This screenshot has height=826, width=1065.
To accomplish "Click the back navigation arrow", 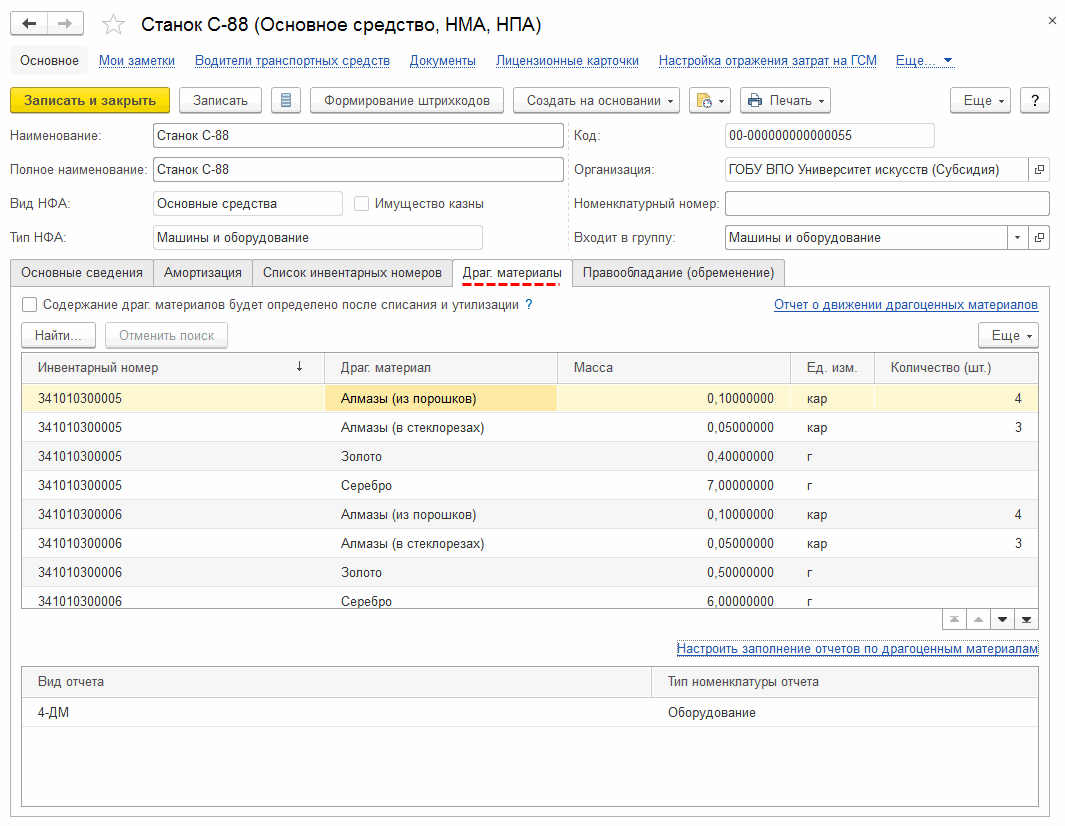I will point(29,23).
